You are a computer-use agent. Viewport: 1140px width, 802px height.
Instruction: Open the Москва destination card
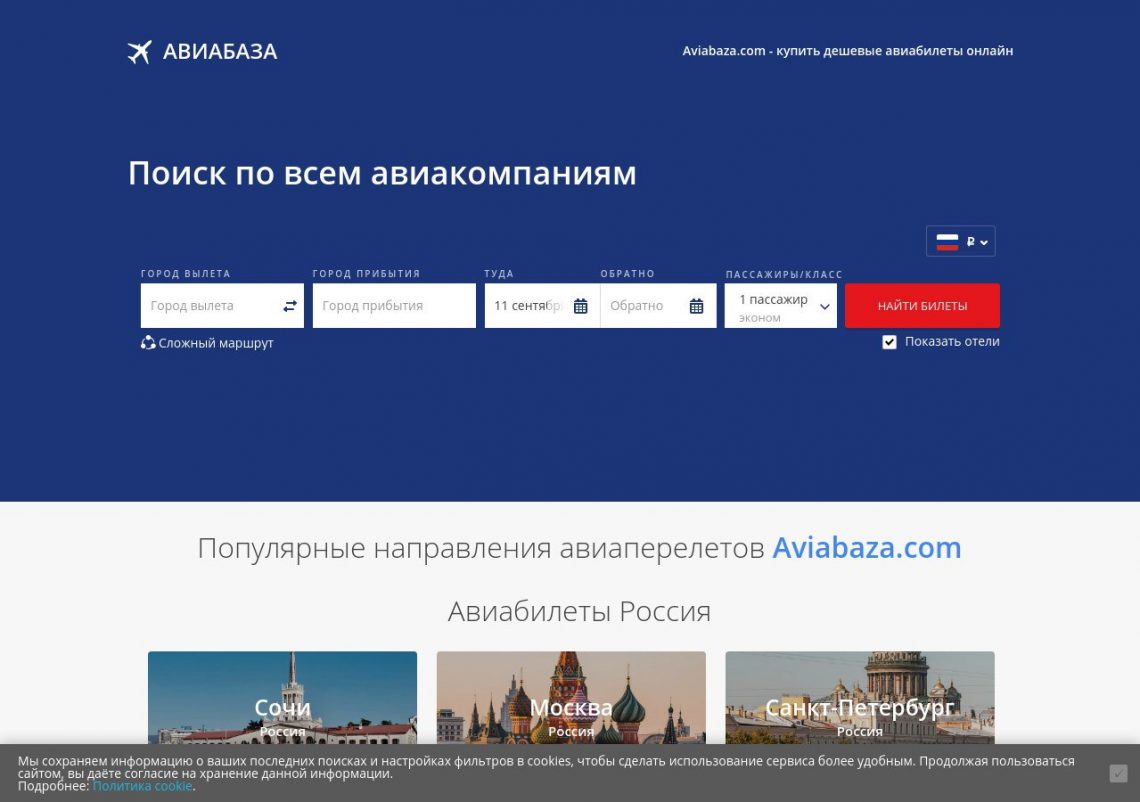(x=571, y=700)
